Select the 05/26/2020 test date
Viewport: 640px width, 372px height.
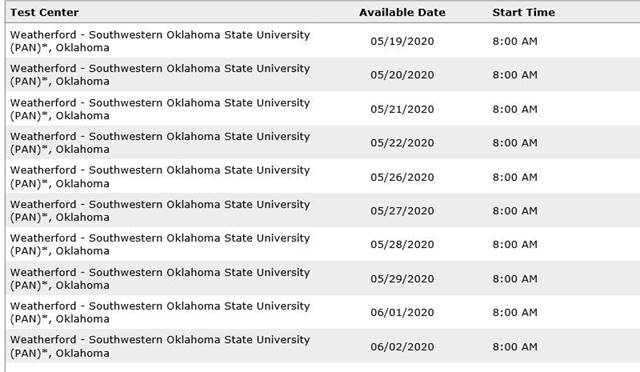coord(402,177)
